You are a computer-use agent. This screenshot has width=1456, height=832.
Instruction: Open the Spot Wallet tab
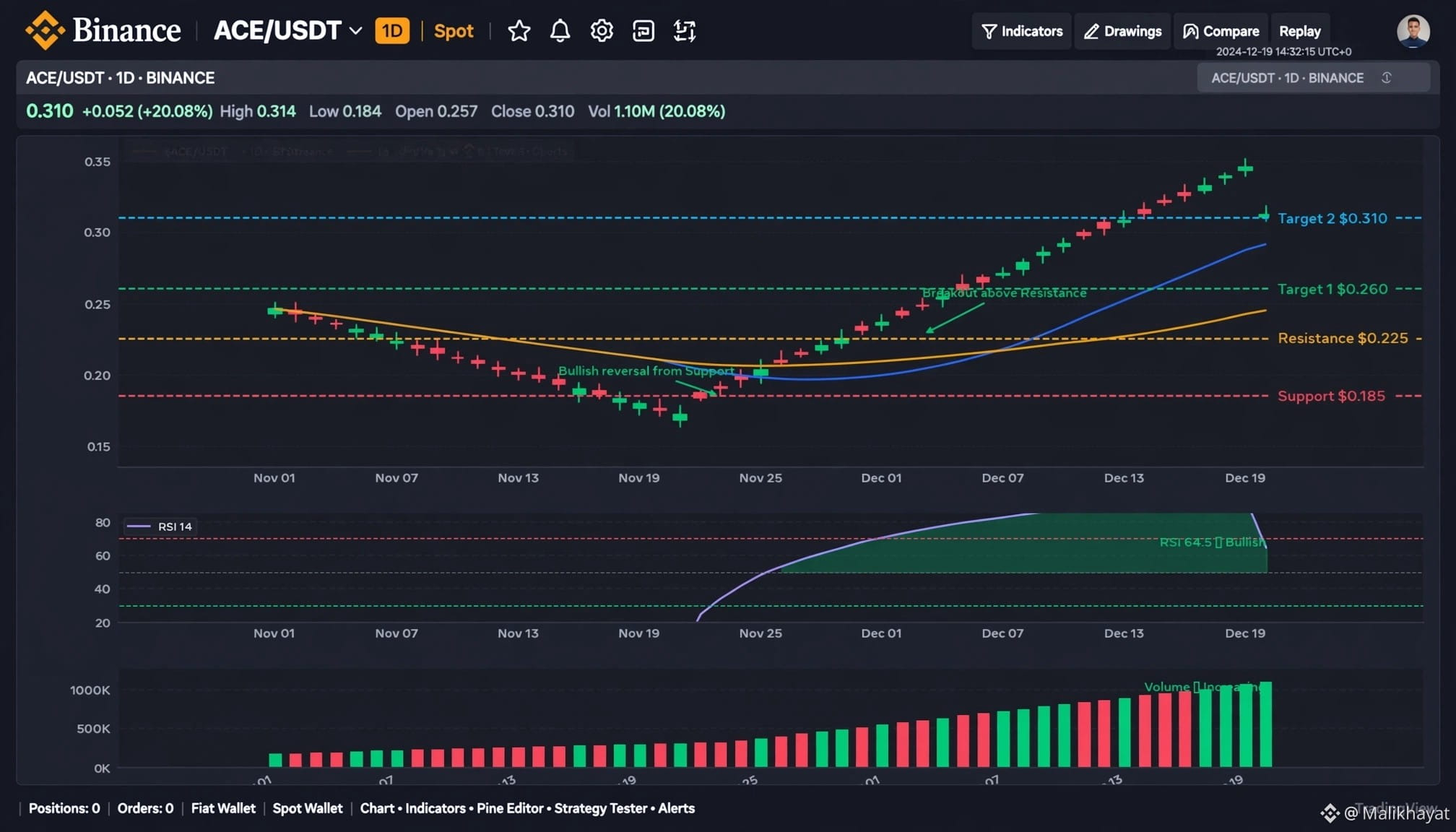click(x=307, y=808)
